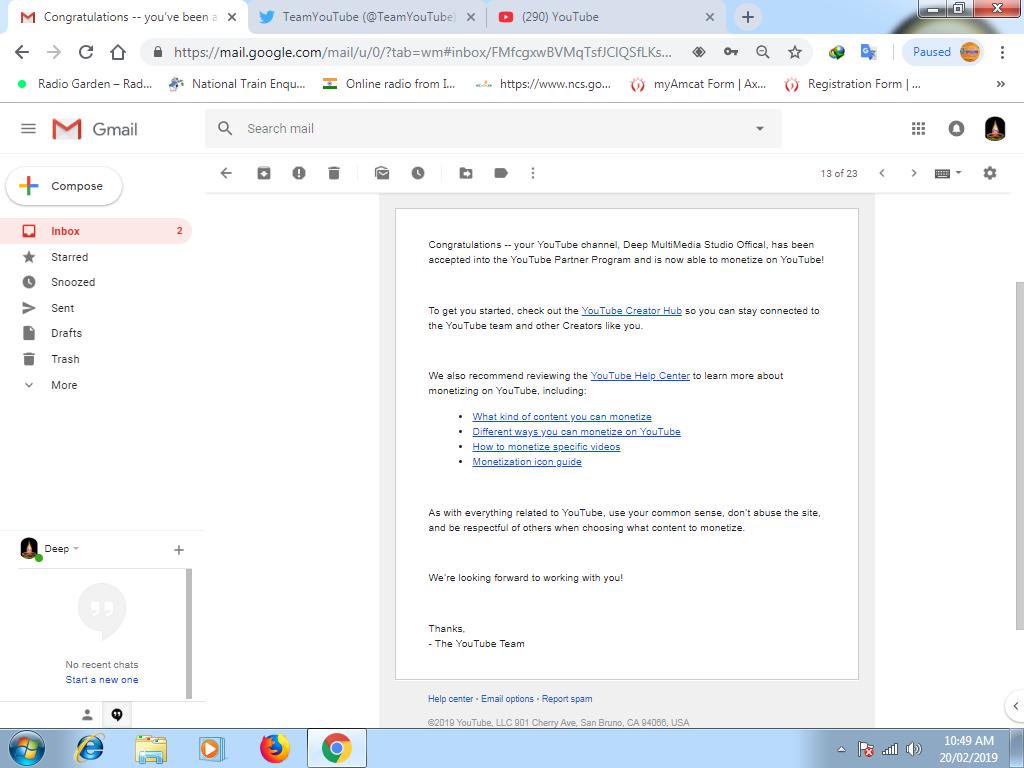Open the Google apps grid
The width and height of the screenshot is (1024, 768).
pos(919,129)
